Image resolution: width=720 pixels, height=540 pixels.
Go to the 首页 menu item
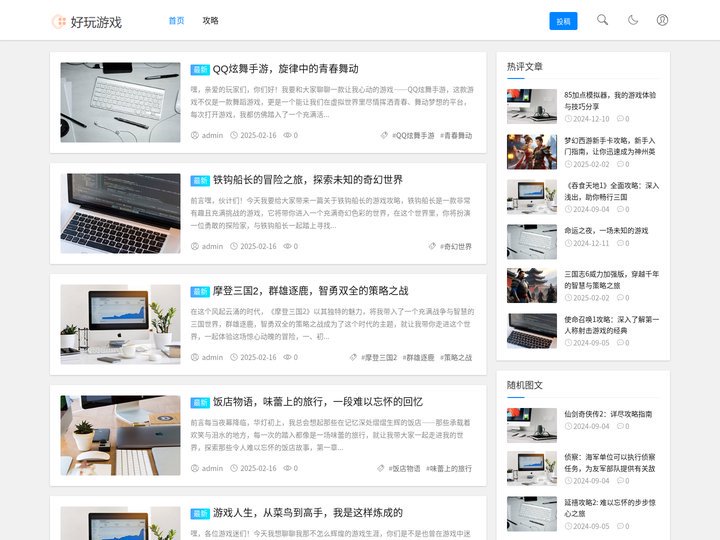(176, 21)
